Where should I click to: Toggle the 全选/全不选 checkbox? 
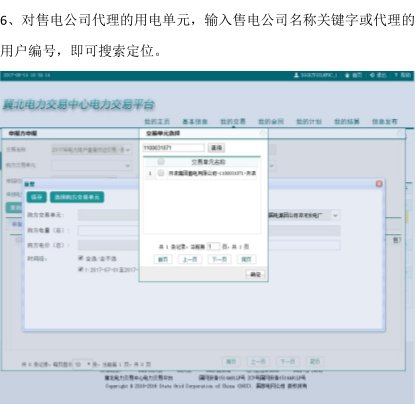pos(81,258)
